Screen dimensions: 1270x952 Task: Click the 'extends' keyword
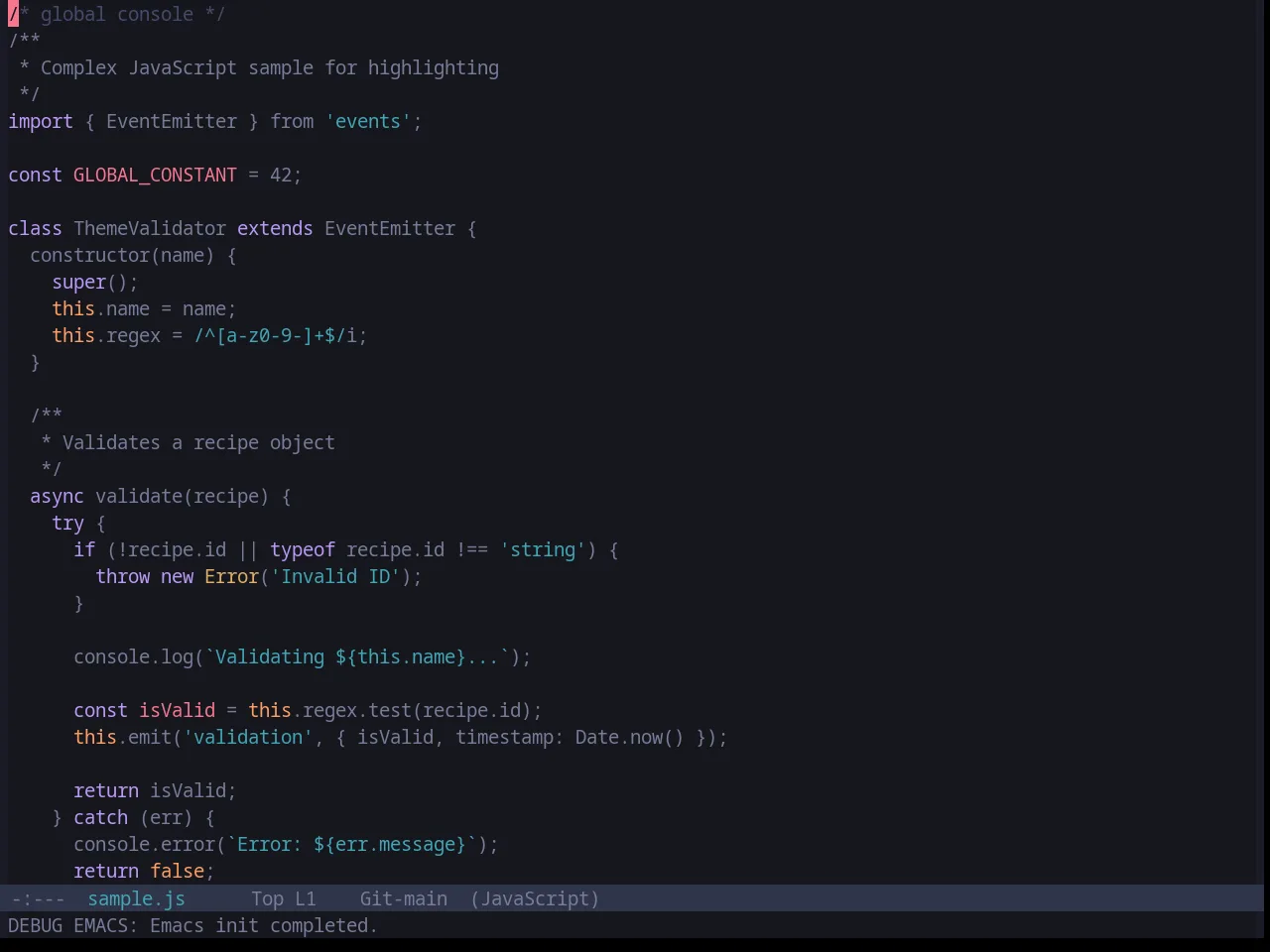click(x=275, y=228)
